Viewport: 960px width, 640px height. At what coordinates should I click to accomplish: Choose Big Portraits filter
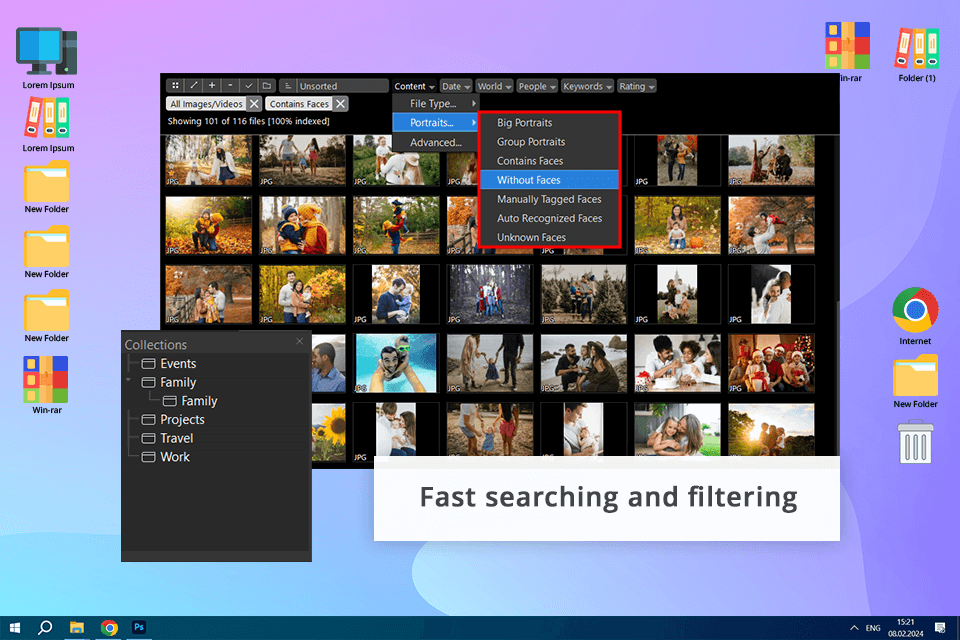(x=549, y=122)
